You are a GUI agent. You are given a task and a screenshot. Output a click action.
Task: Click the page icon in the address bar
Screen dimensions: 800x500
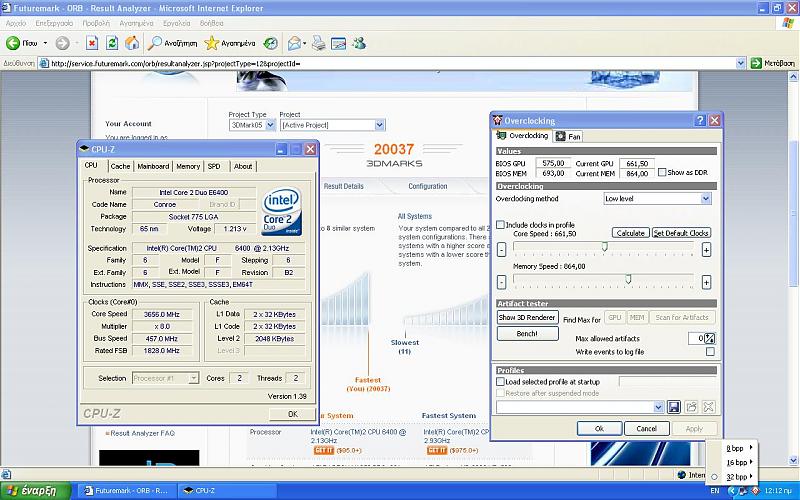coord(44,63)
